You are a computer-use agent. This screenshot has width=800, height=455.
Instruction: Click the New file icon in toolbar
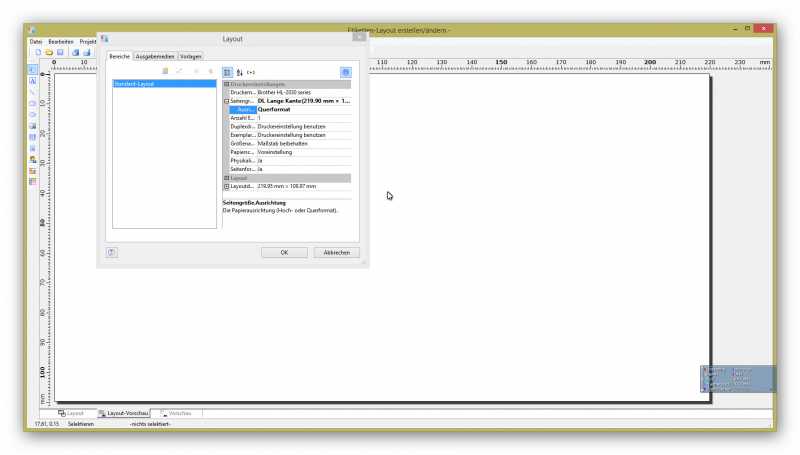[38, 52]
